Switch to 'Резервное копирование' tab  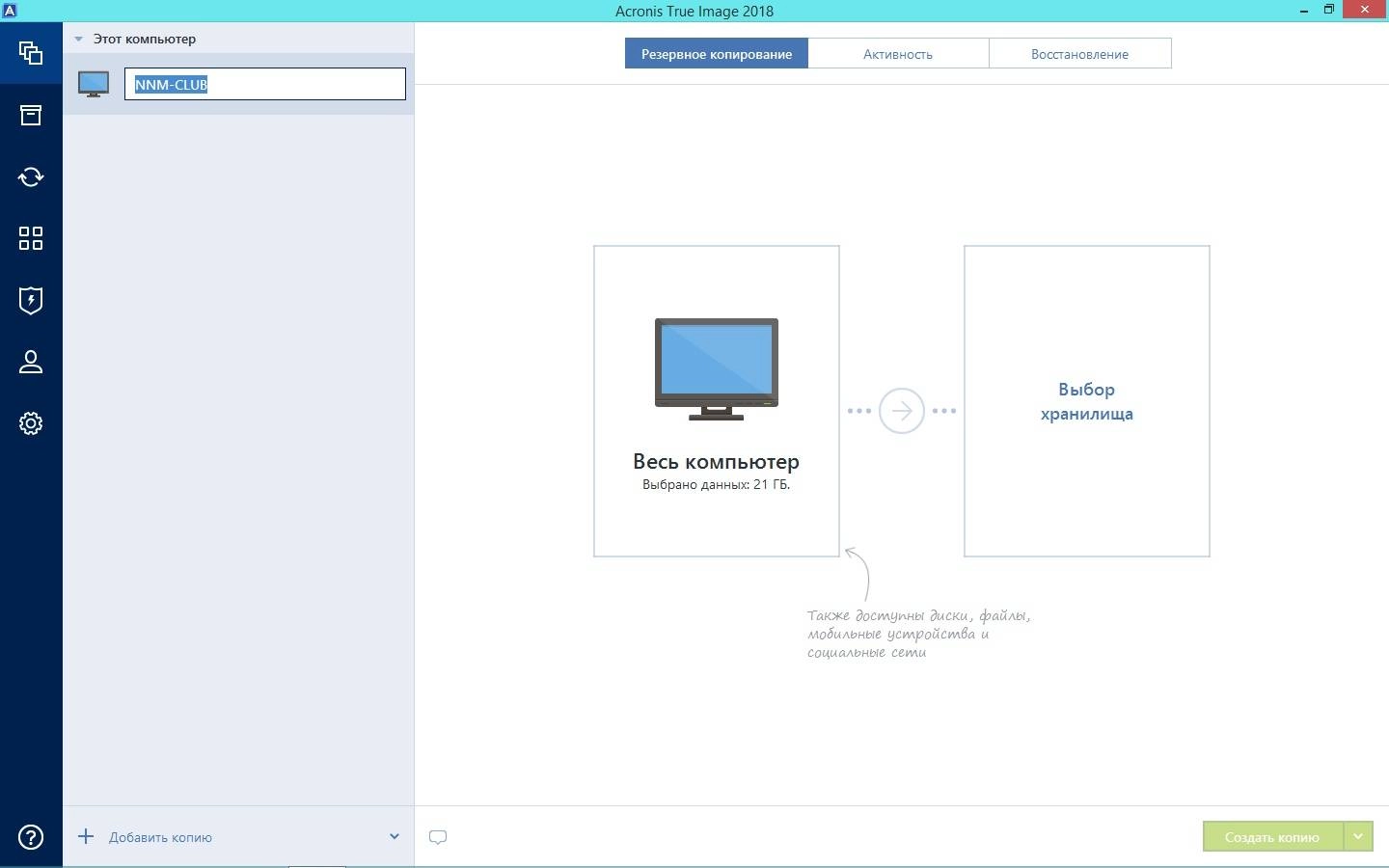click(x=717, y=54)
